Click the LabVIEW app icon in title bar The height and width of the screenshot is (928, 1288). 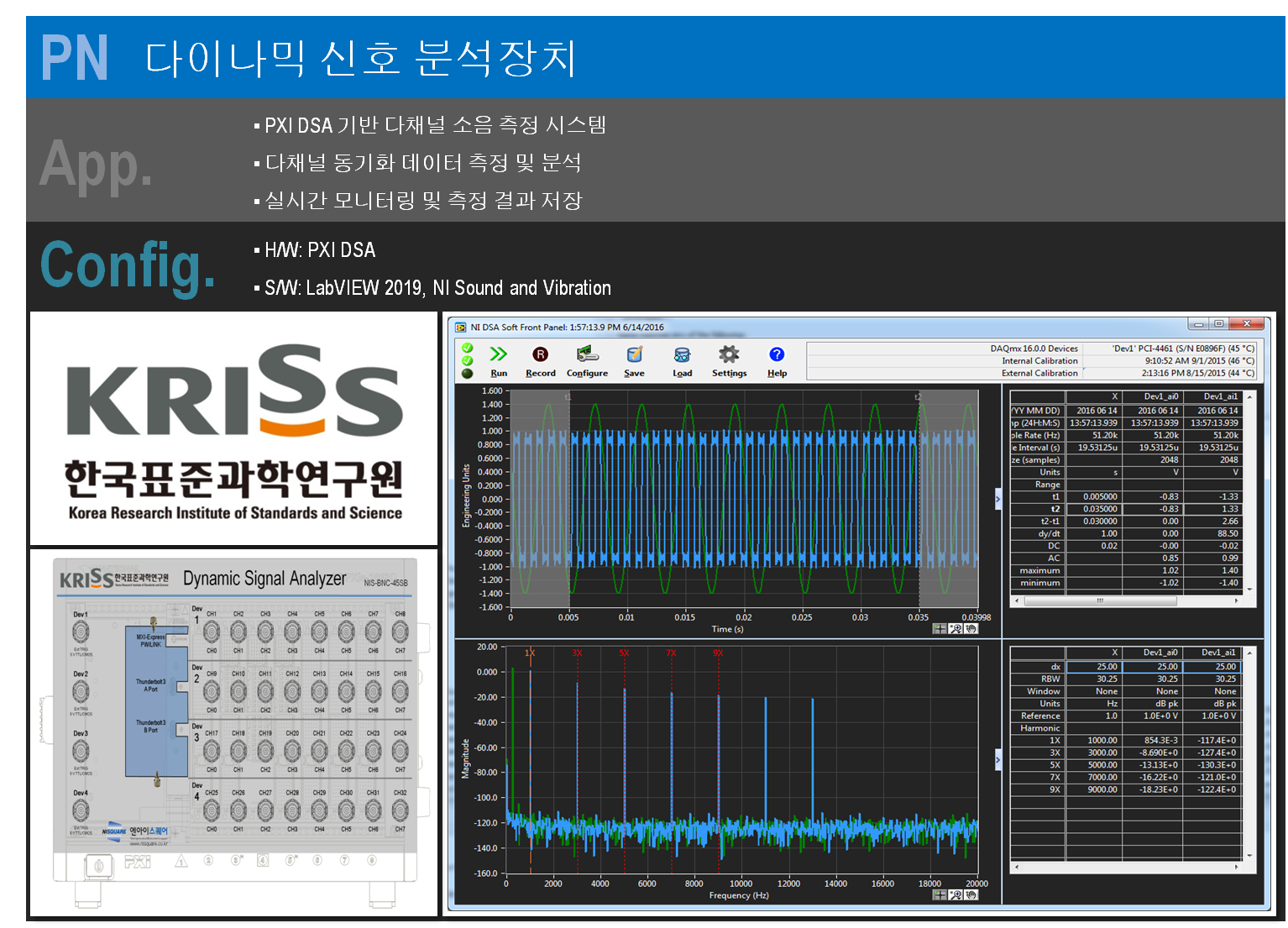[460, 327]
